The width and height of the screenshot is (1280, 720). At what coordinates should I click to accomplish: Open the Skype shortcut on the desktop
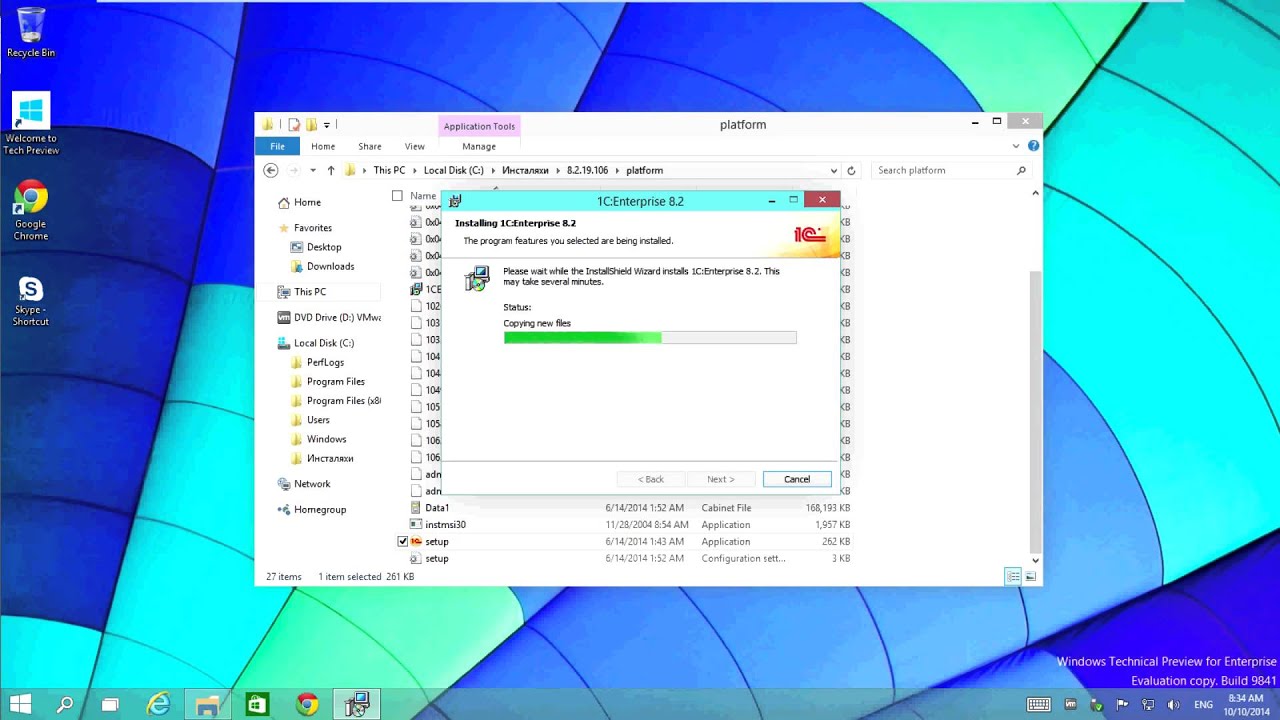point(31,300)
